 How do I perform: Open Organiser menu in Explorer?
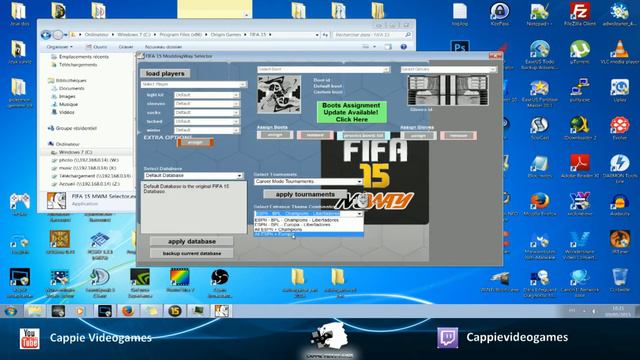tap(59, 47)
